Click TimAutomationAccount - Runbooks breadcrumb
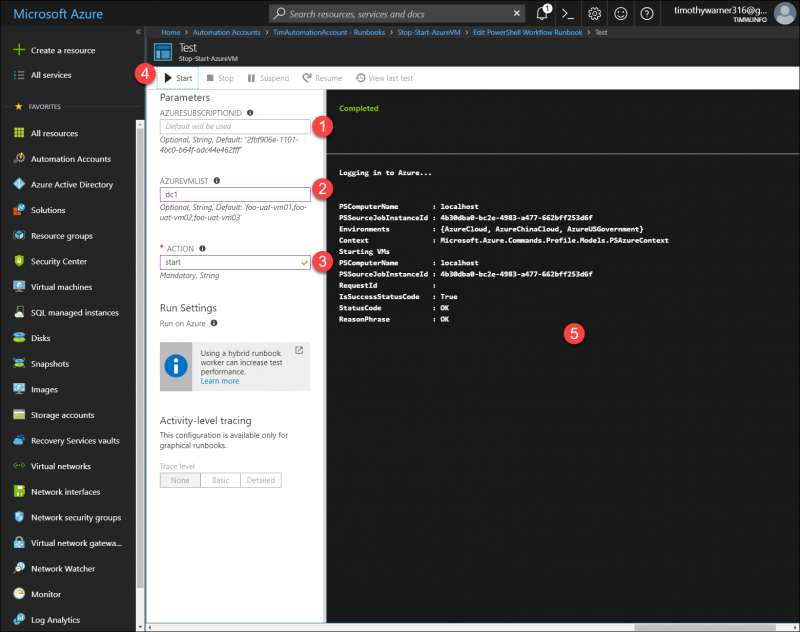800x632 pixels. point(329,32)
